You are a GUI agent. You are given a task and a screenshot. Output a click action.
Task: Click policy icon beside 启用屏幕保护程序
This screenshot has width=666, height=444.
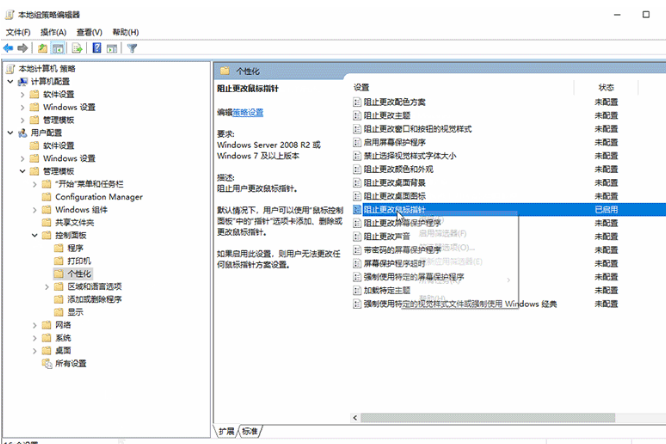(357, 142)
